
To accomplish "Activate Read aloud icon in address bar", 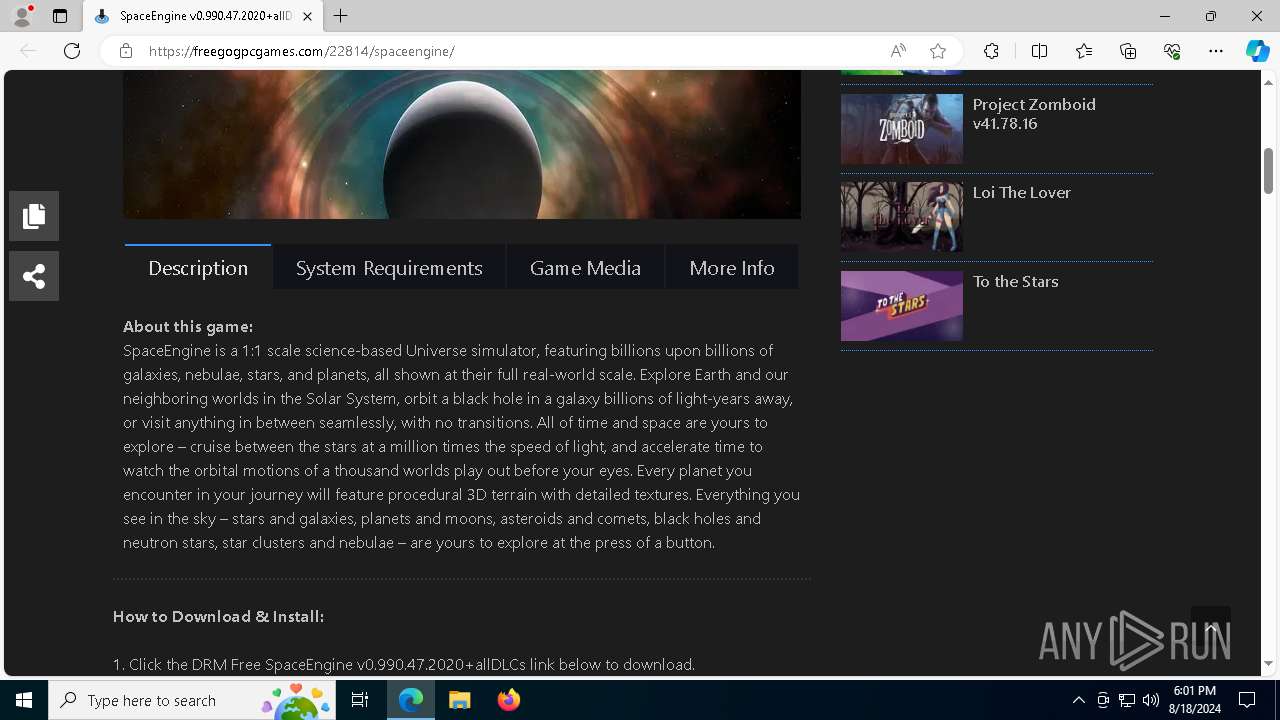I will coord(898,51).
